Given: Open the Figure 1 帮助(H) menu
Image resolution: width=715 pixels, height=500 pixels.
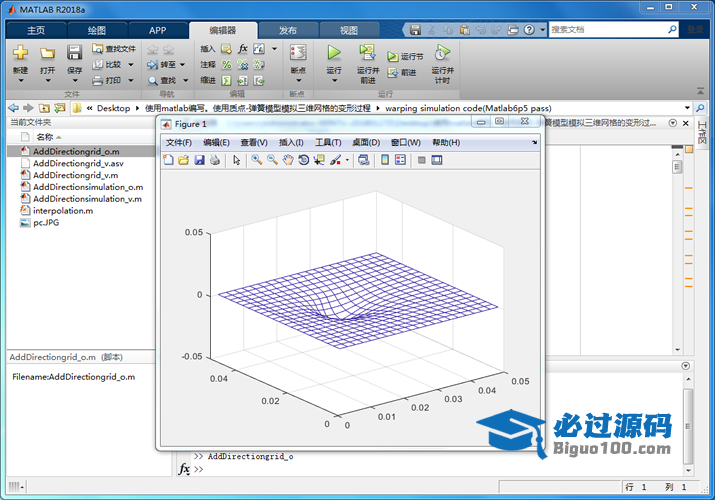Looking at the screenshot, I should tap(446, 143).
